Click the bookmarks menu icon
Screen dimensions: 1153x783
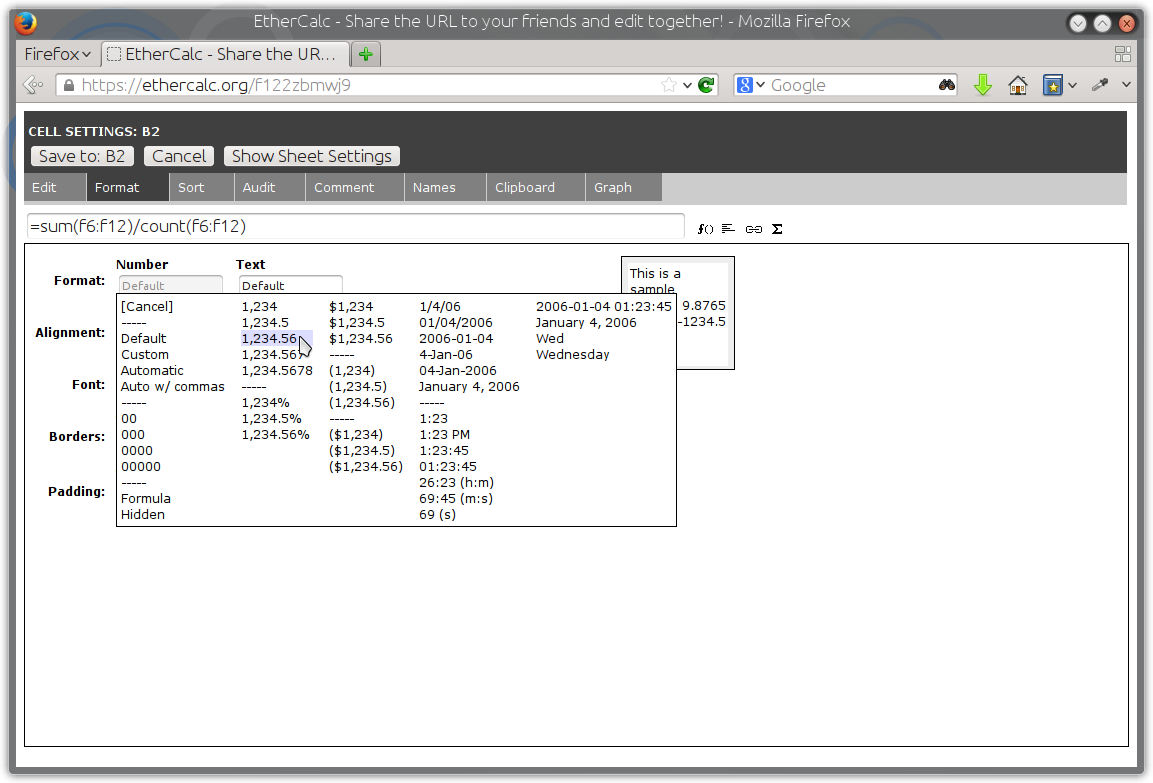1053,85
